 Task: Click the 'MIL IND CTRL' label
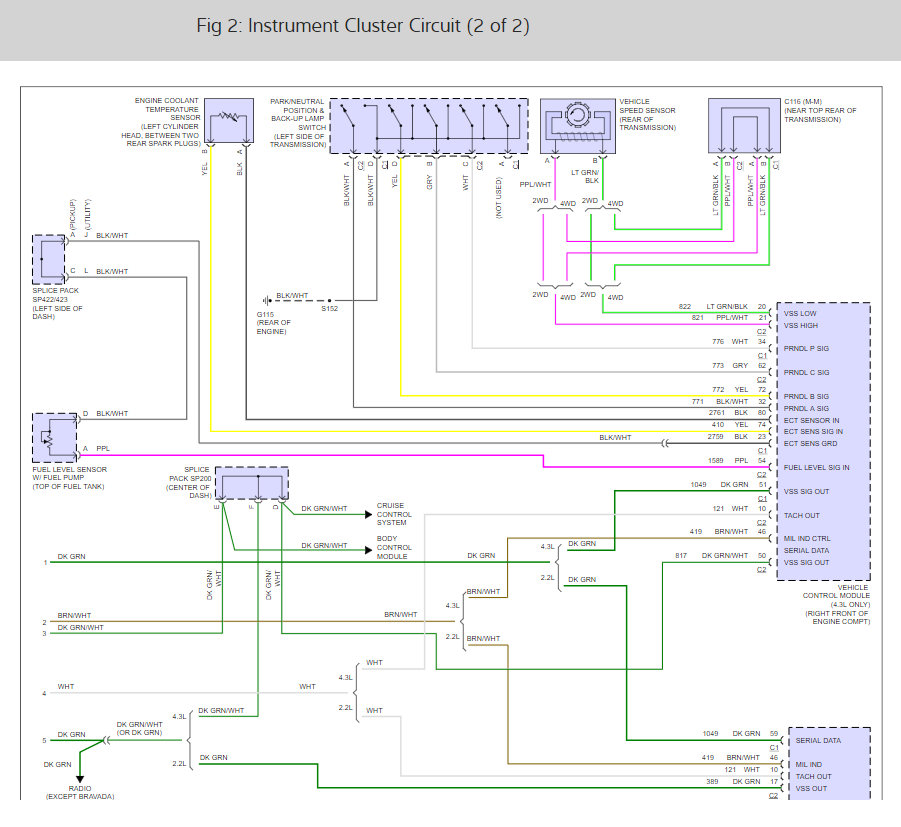(807, 538)
